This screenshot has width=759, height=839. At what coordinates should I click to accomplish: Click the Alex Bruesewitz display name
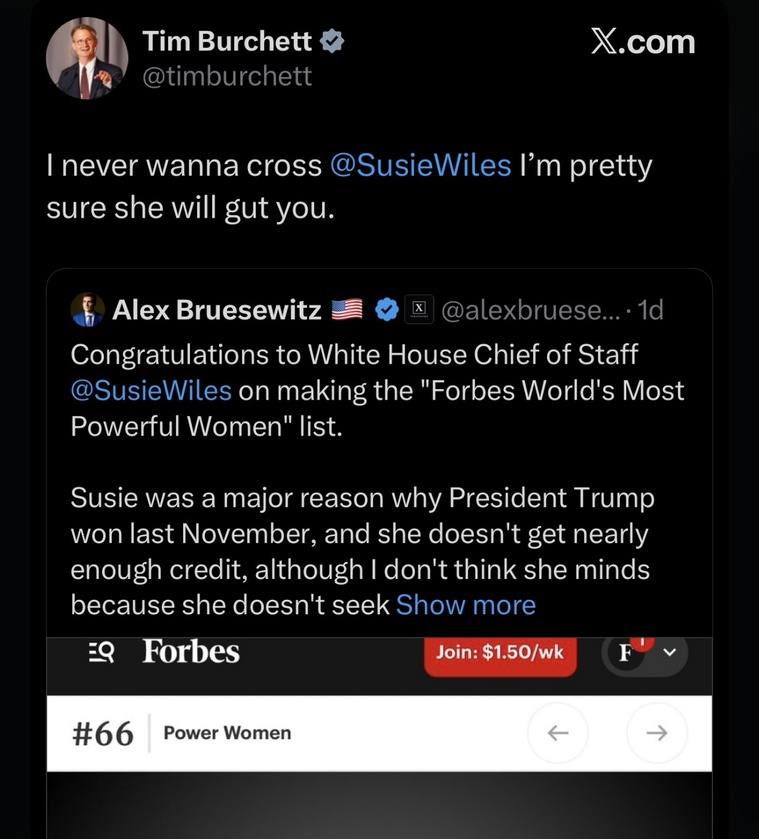click(x=216, y=311)
